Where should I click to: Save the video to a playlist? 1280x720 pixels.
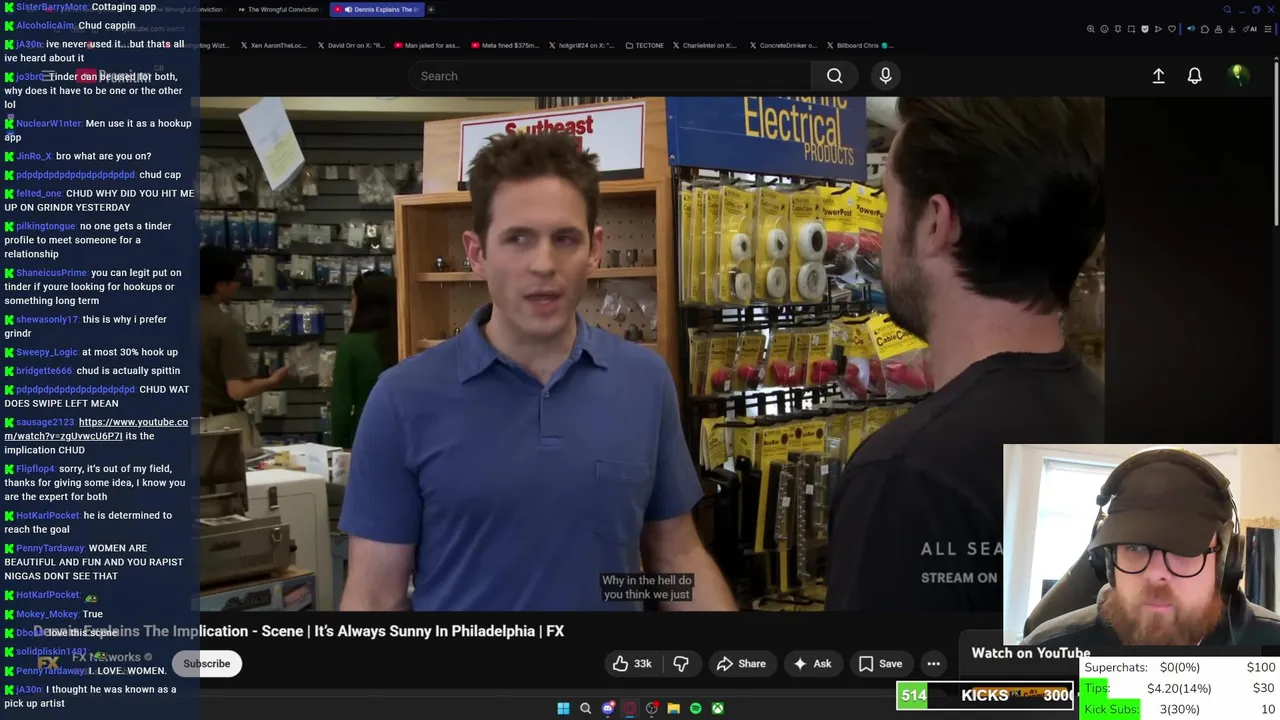880,664
